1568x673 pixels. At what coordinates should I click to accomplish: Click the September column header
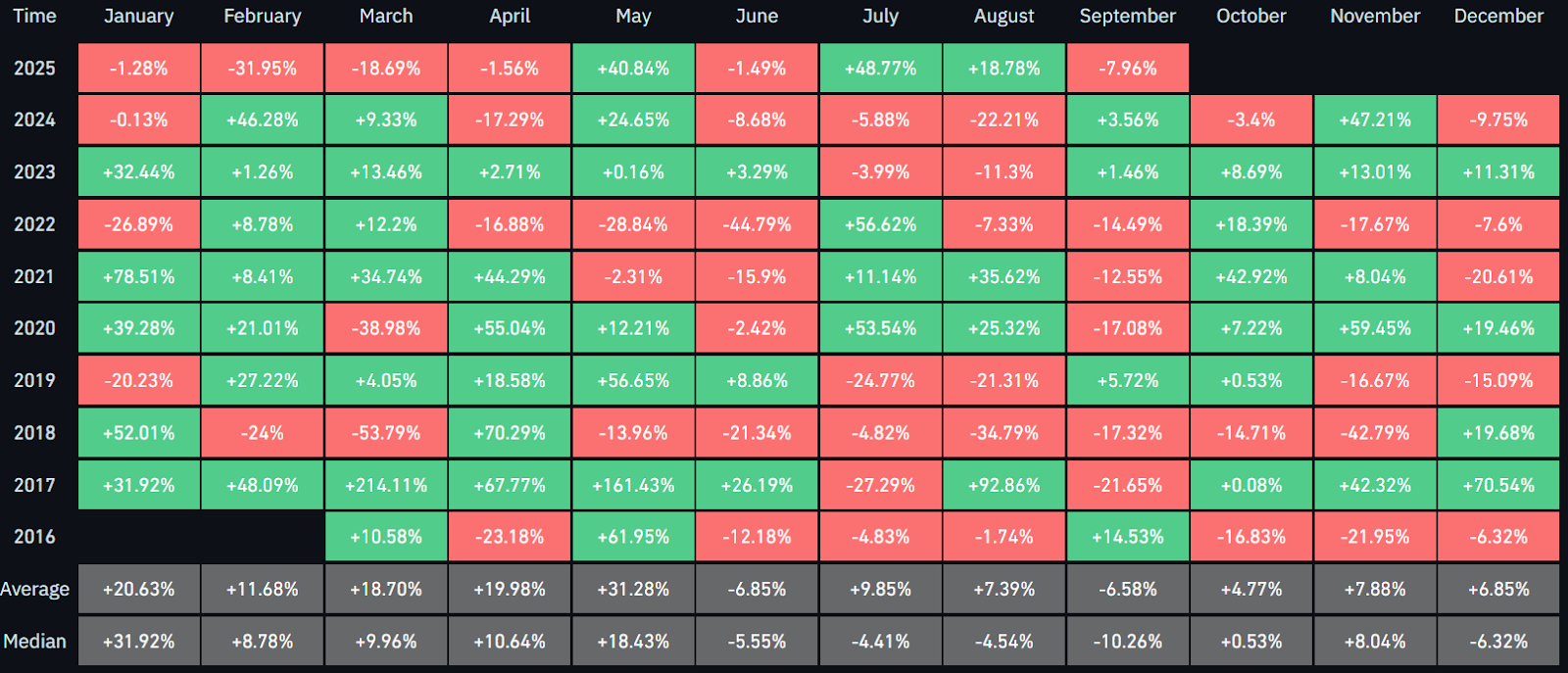pyautogui.click(x=1128, y=17)
